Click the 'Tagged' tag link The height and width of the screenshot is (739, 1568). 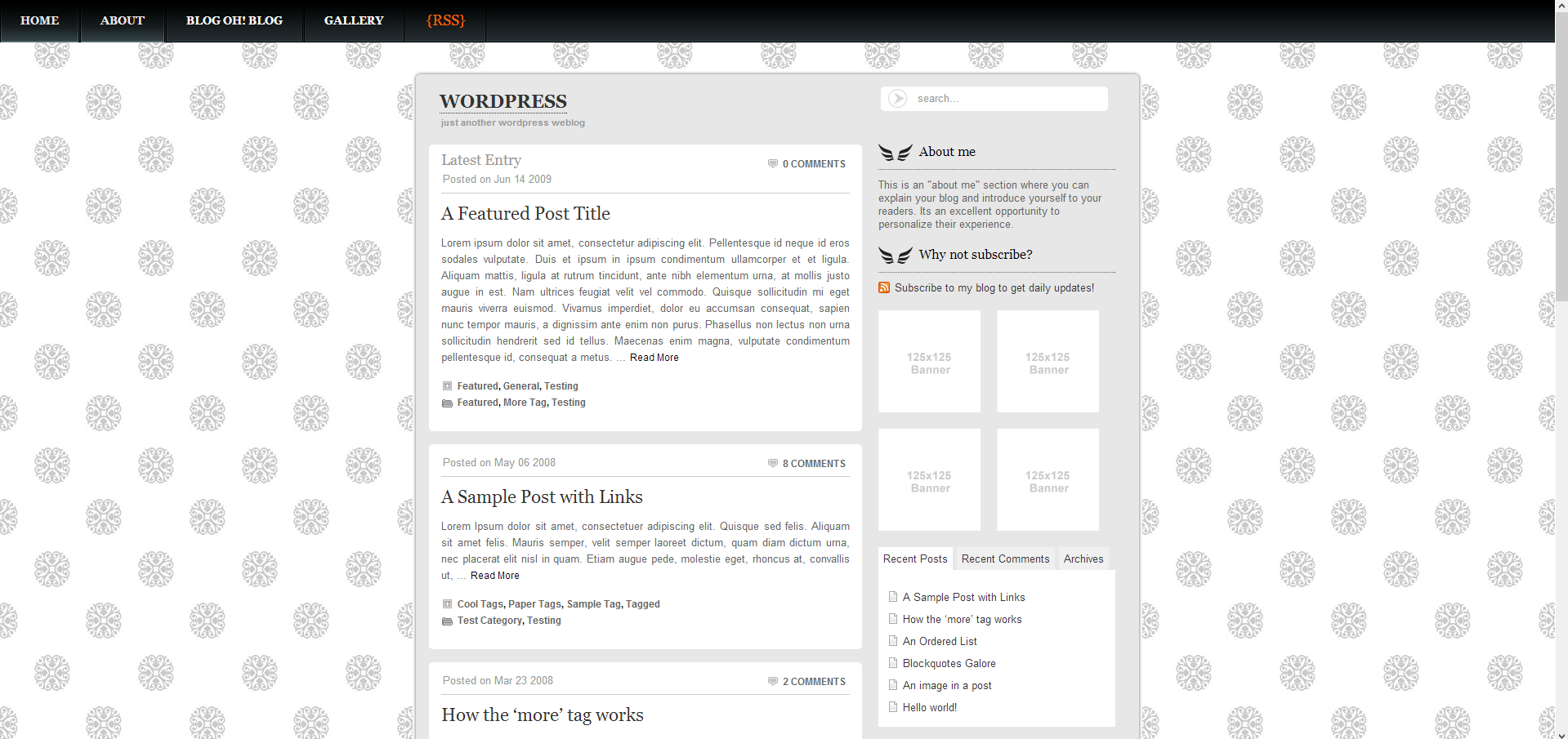coord(643,604)
